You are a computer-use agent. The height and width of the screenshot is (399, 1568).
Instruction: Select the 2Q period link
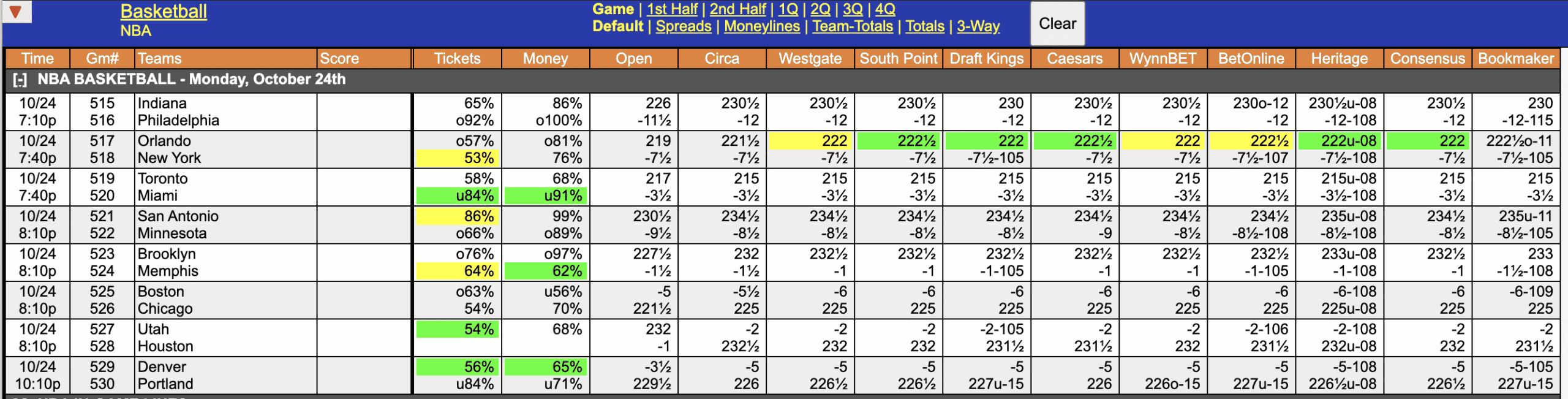pos(820,9)
